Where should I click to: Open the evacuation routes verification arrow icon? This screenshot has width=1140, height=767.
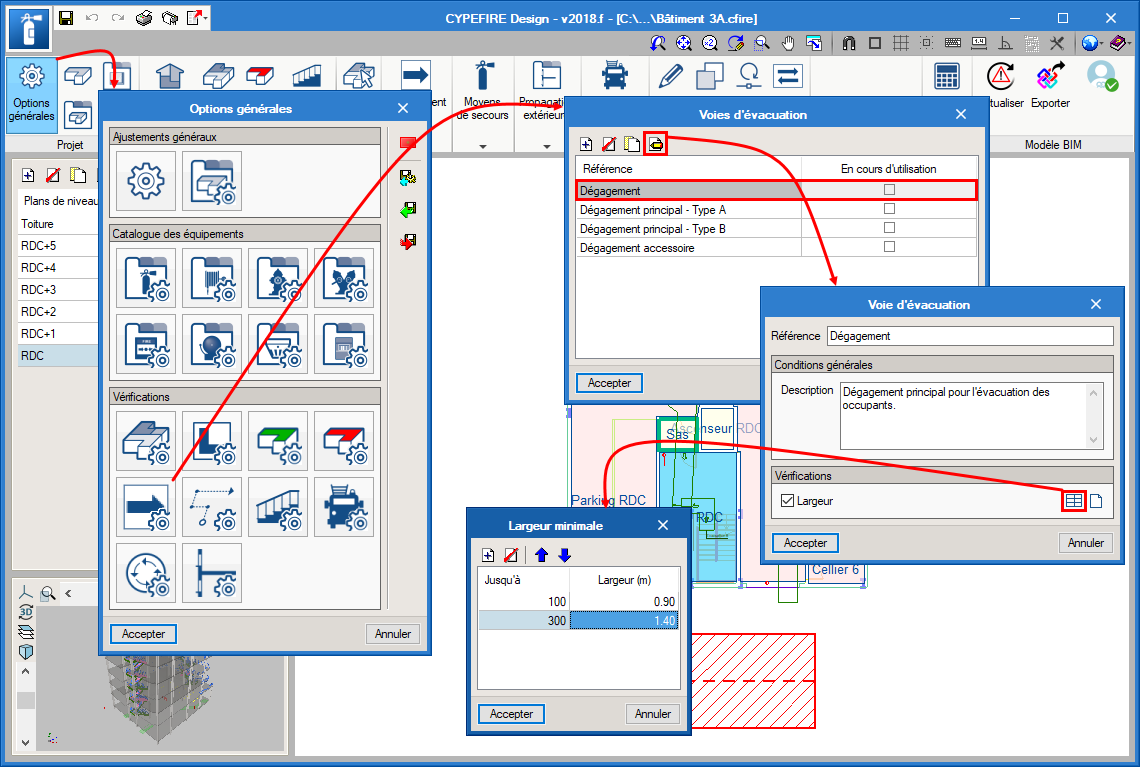click(145, 507)
